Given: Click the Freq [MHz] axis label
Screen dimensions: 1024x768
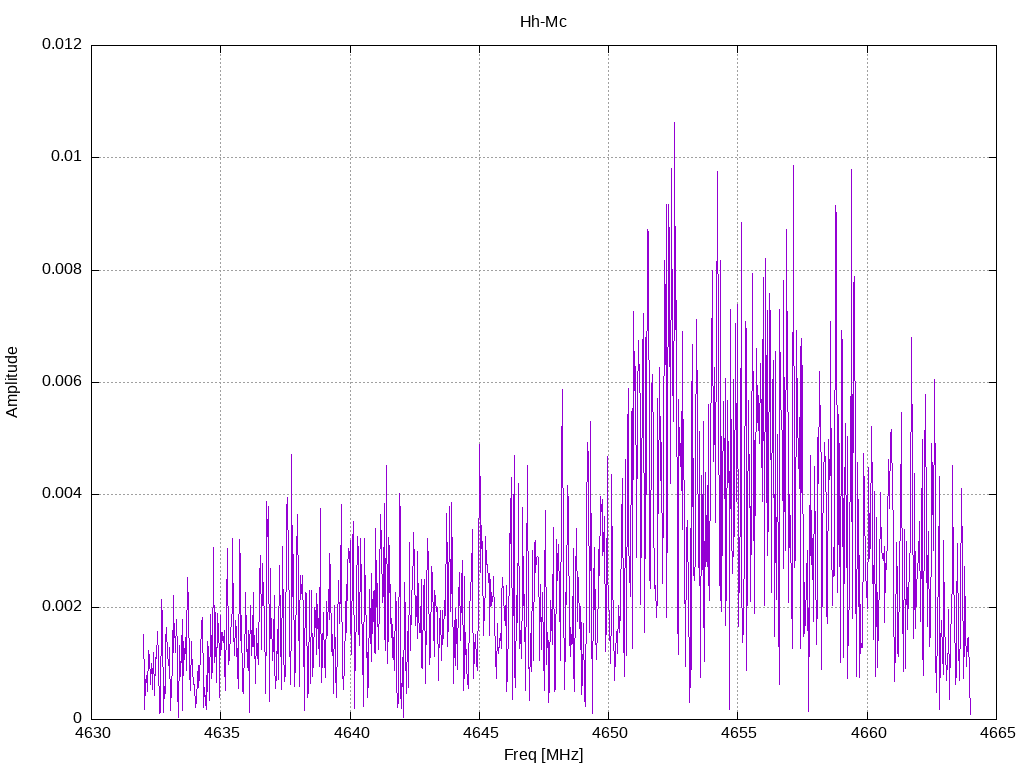Looking at the screenshot, I should click(x=543, y=755).
